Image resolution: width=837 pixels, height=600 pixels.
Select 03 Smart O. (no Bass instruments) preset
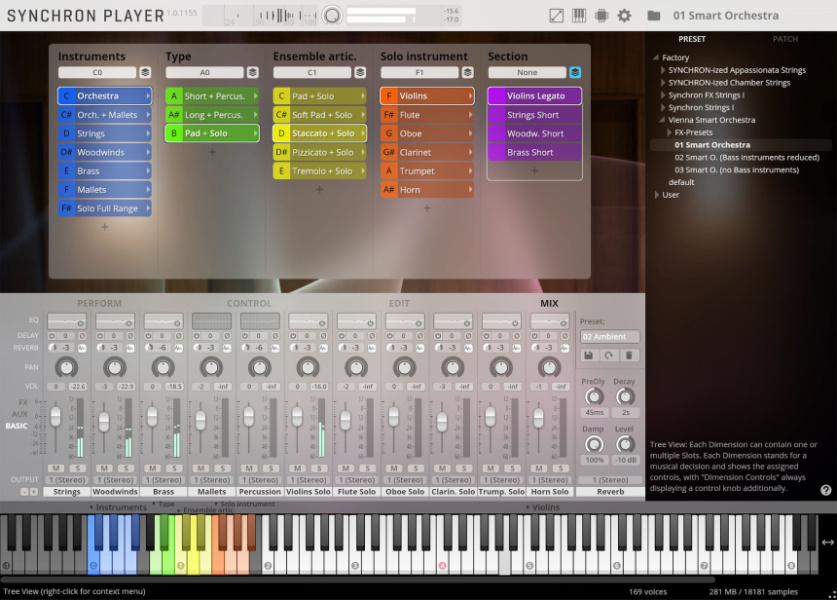pyautogui.click(x=738, y=170)
